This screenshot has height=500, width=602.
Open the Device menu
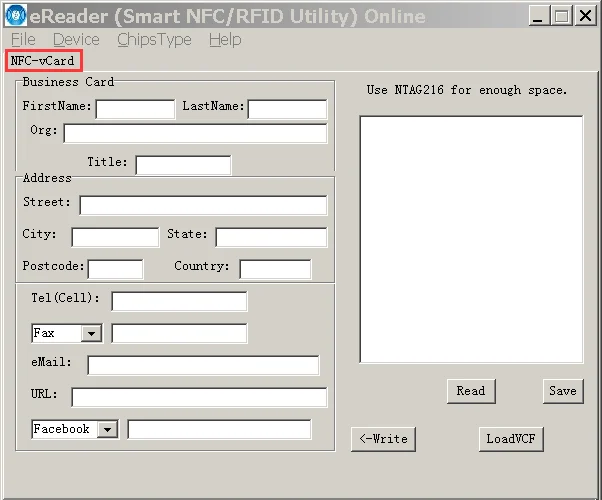[x=76, y=40]
